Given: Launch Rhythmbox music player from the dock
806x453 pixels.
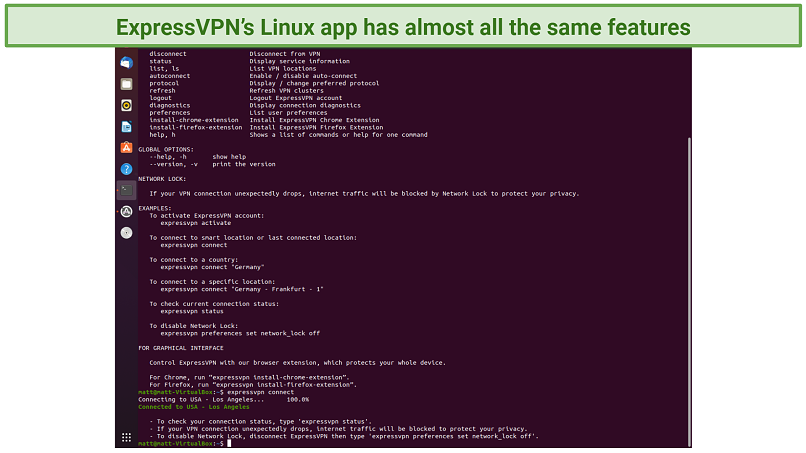Looking at the screenshot, I should pos(126,105).
